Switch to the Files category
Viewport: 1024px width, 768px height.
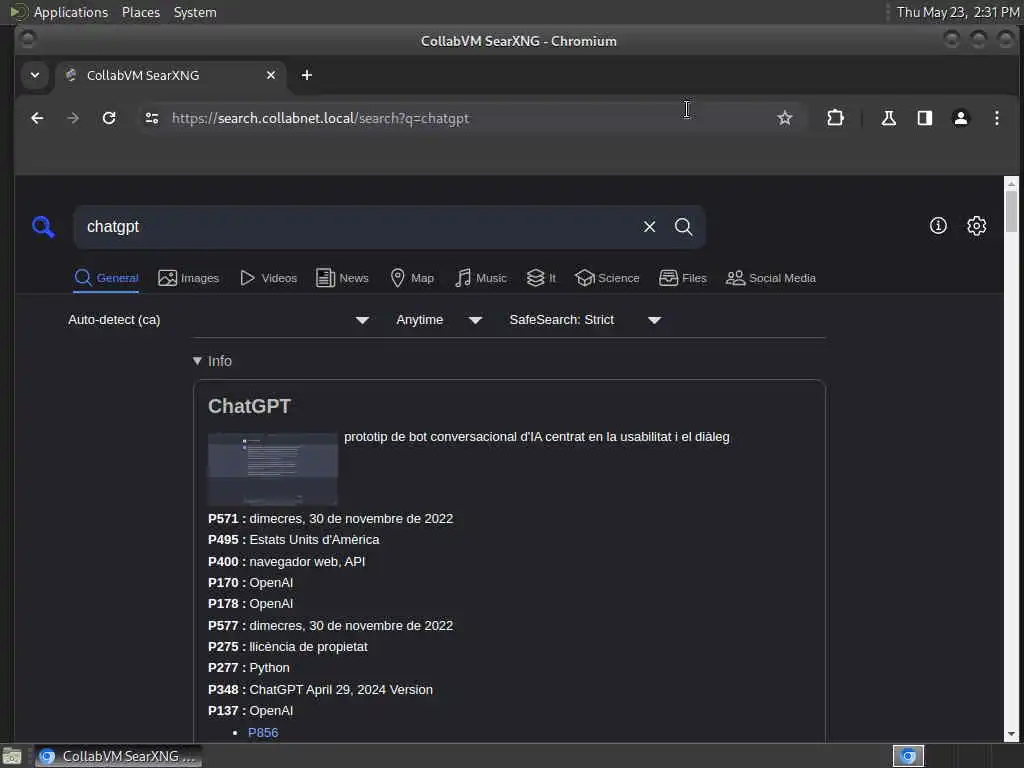(x=683, y=278)
